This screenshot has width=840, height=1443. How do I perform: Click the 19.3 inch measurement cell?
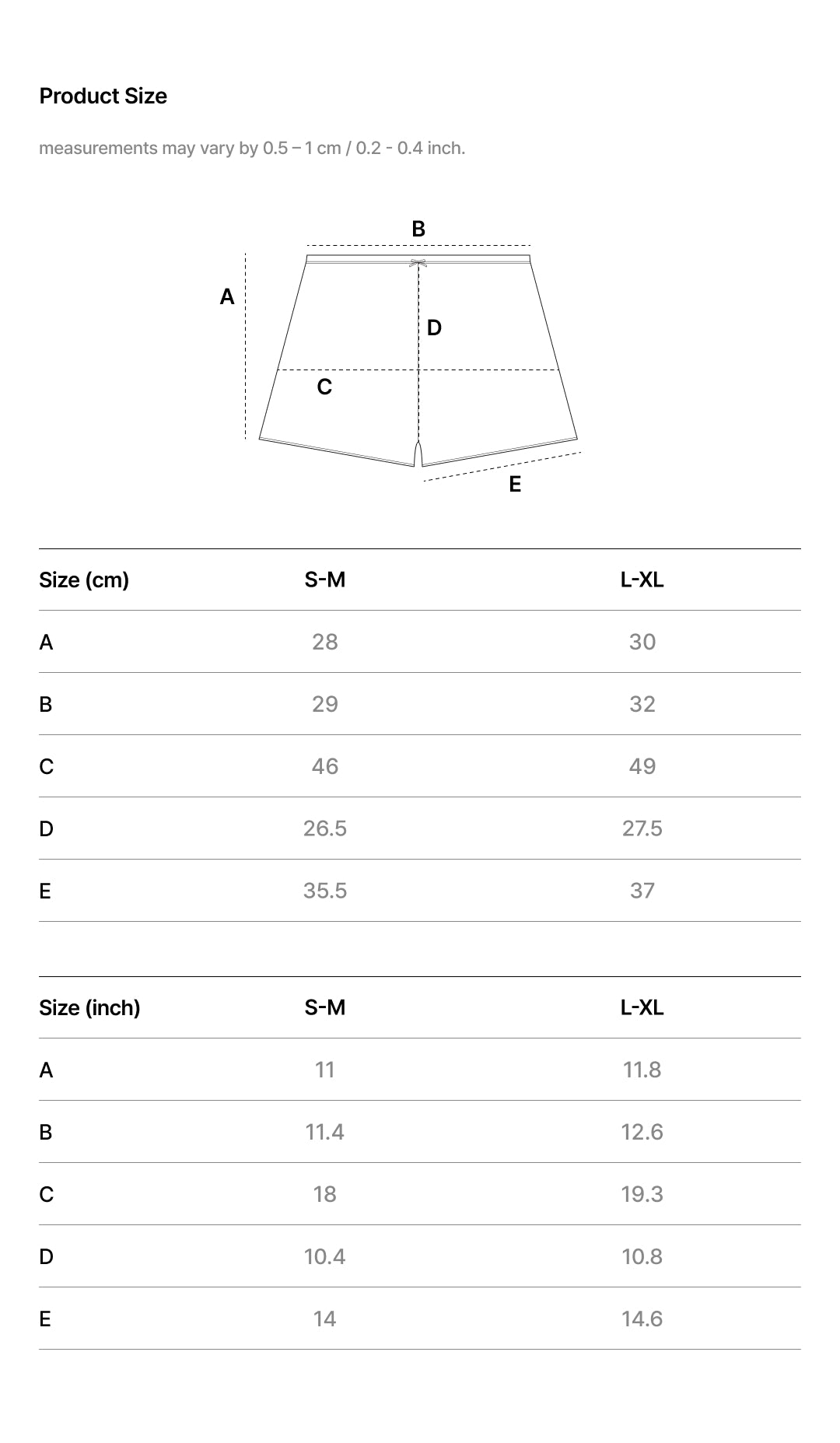tap(642, 1194)
